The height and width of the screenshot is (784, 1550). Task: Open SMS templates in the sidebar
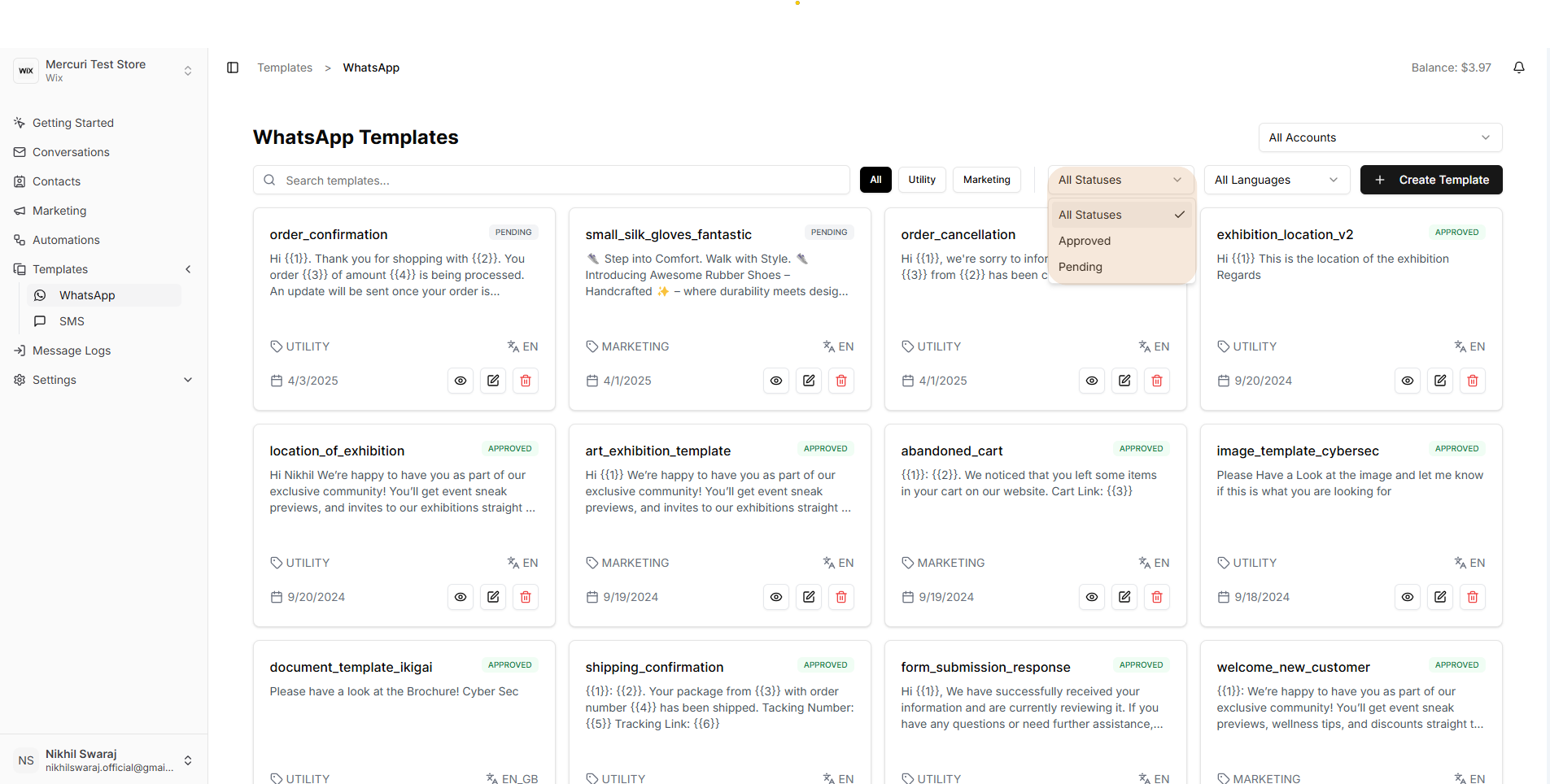[72, 321]
